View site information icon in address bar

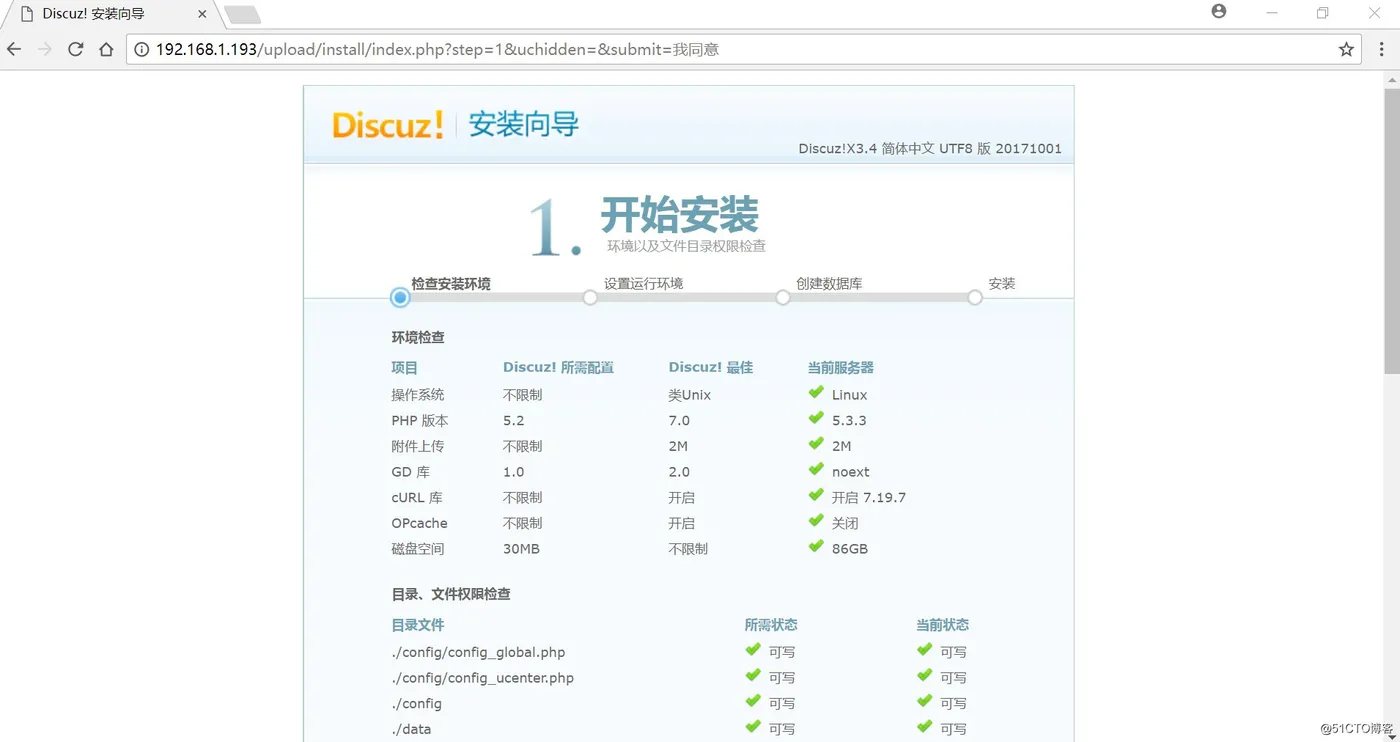tap(142, 49)
